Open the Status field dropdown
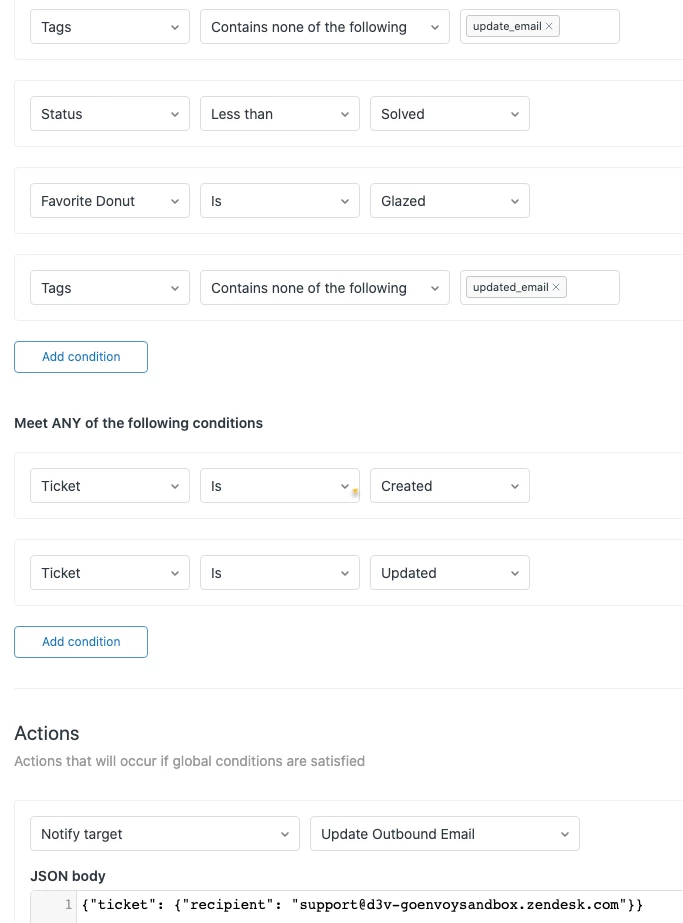683x923 pixels. coord(109,114)
